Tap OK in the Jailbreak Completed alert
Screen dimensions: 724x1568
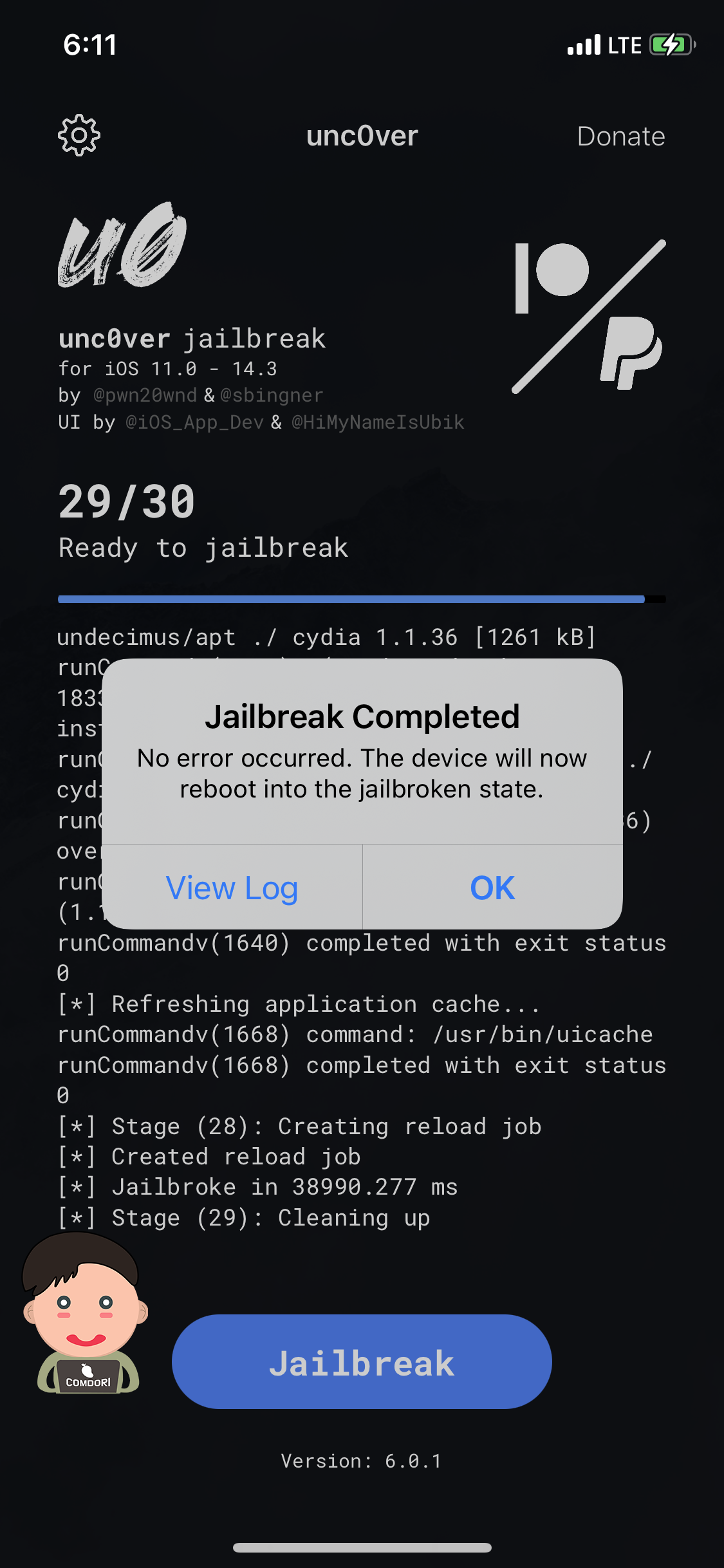point(492,888)
